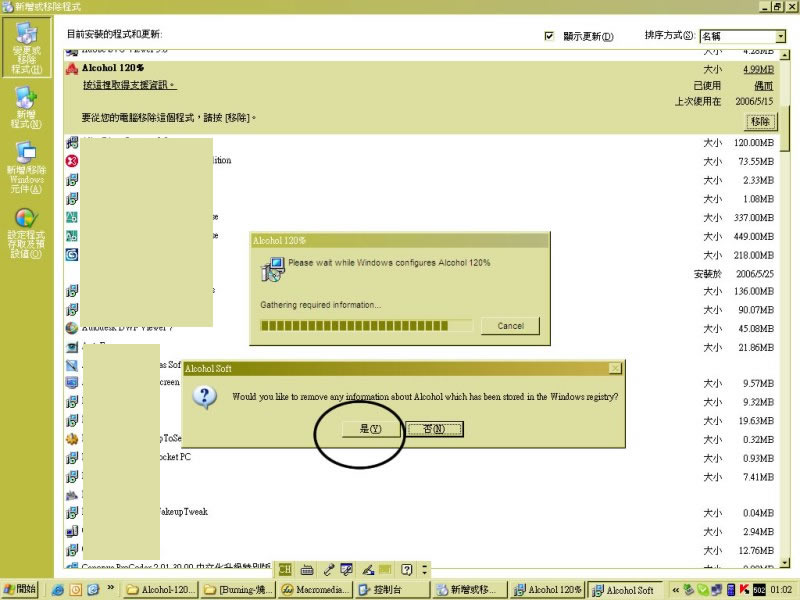Click the help question icon on the language bar

[407, 569]
